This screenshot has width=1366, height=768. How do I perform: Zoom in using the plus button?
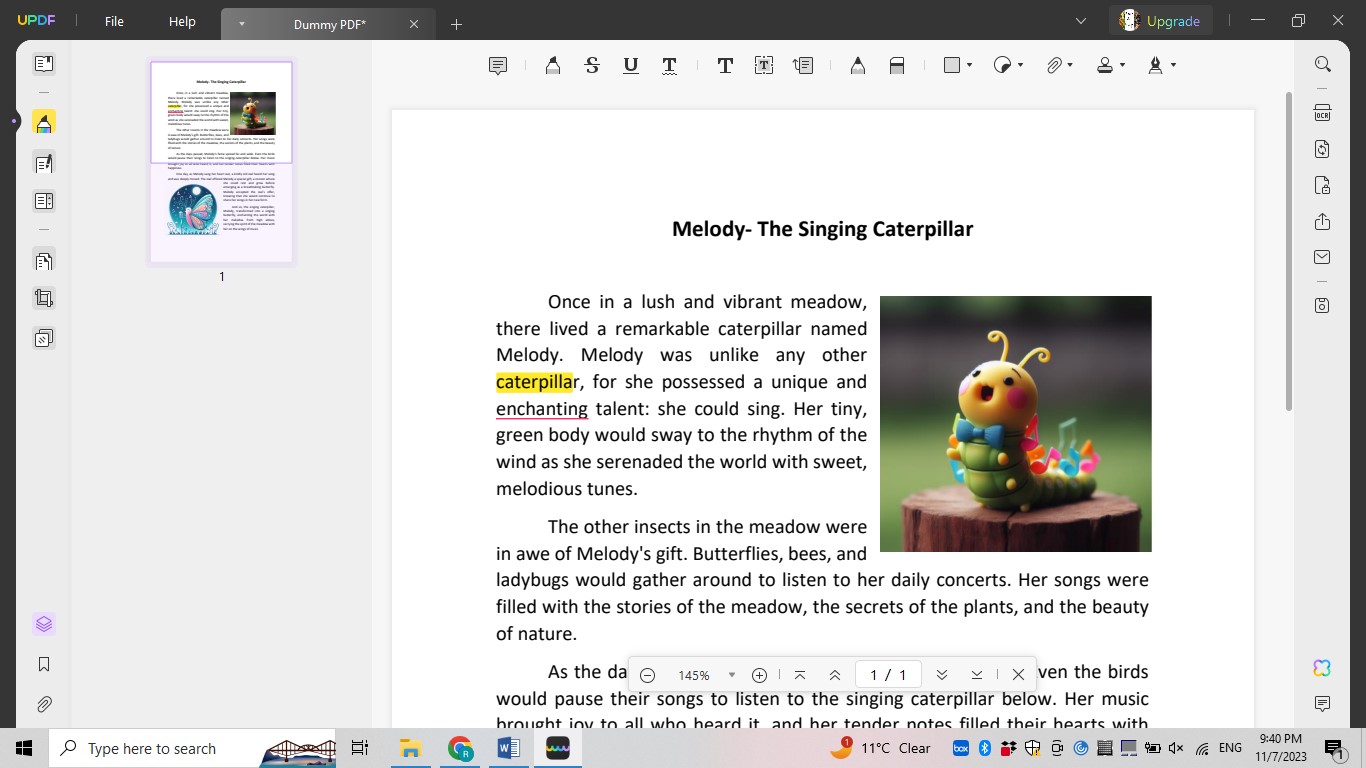pyautogui.click(x=759, y=675)
